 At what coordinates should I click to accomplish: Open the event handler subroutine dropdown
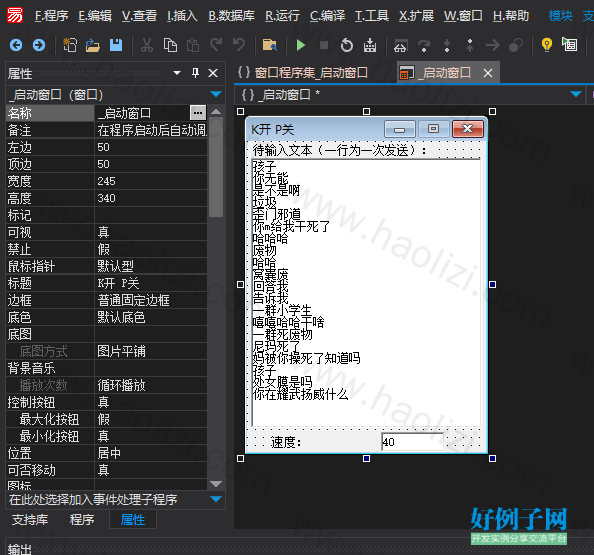coord(216,499)
